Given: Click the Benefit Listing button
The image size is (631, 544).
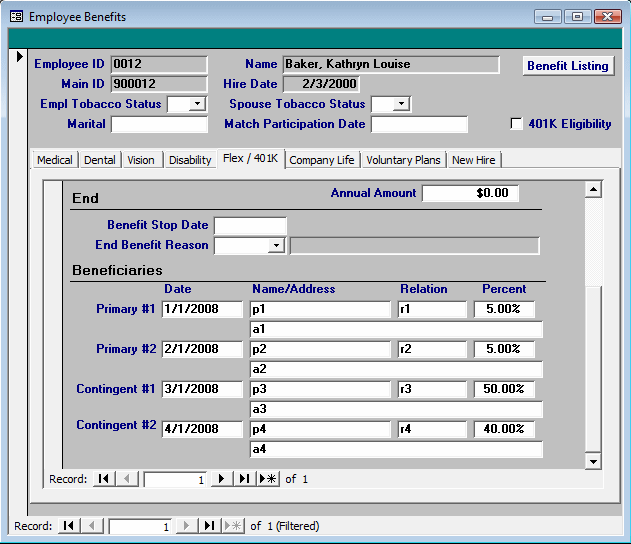Looking at the screenshot, I should tap(568, 66).
